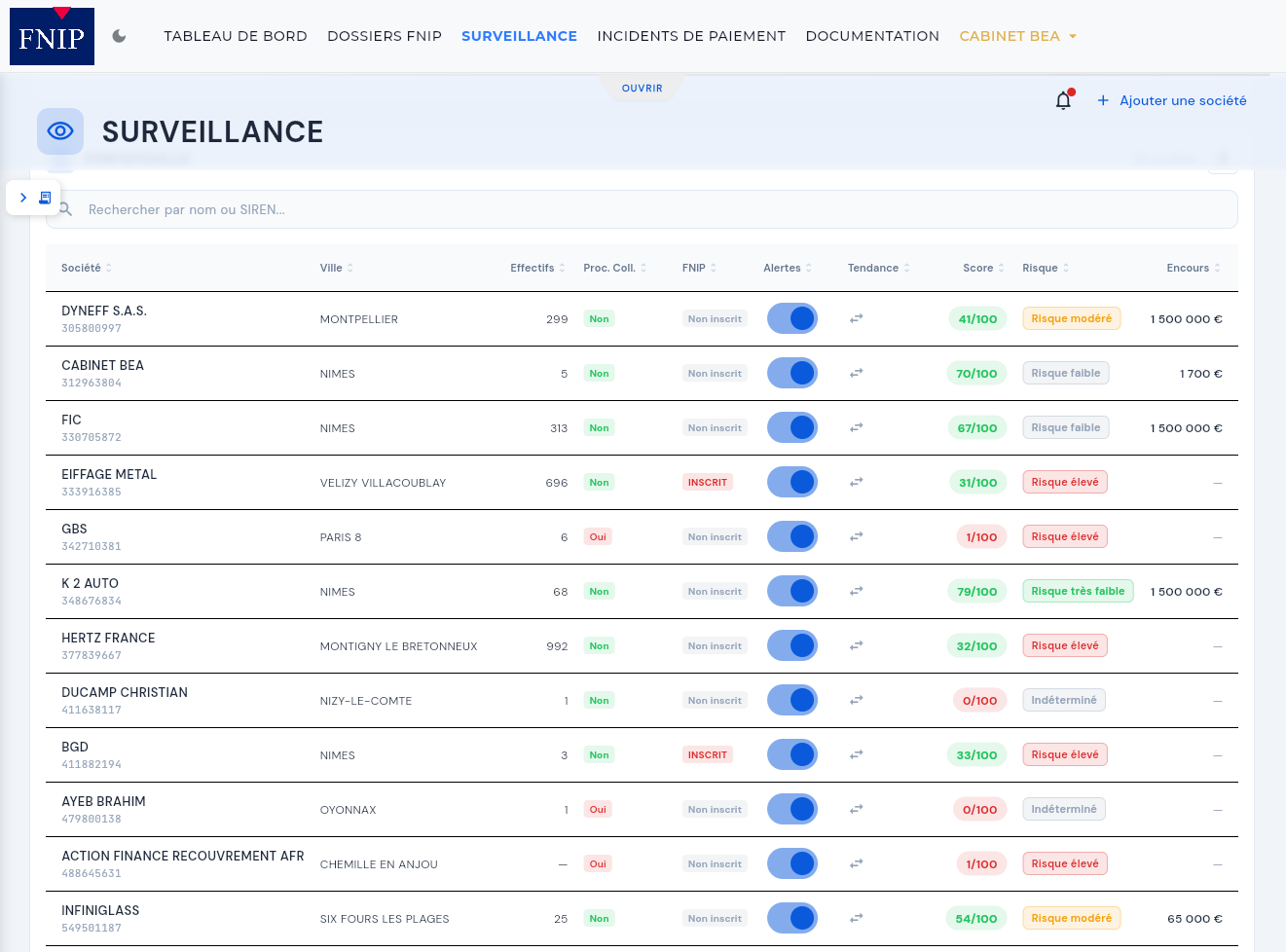Click the trend arrows for GBS
Screen dimensions: 1286x952
(857, 536)
